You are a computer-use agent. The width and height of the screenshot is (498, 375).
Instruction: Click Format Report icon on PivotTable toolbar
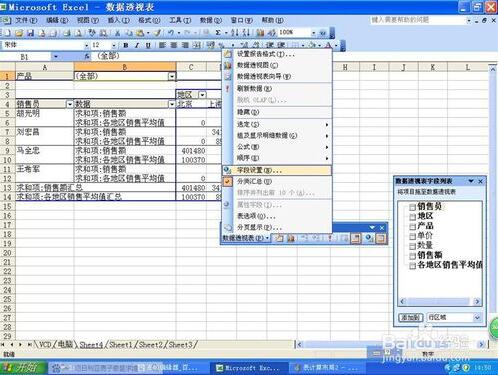[x=279, y=238]
